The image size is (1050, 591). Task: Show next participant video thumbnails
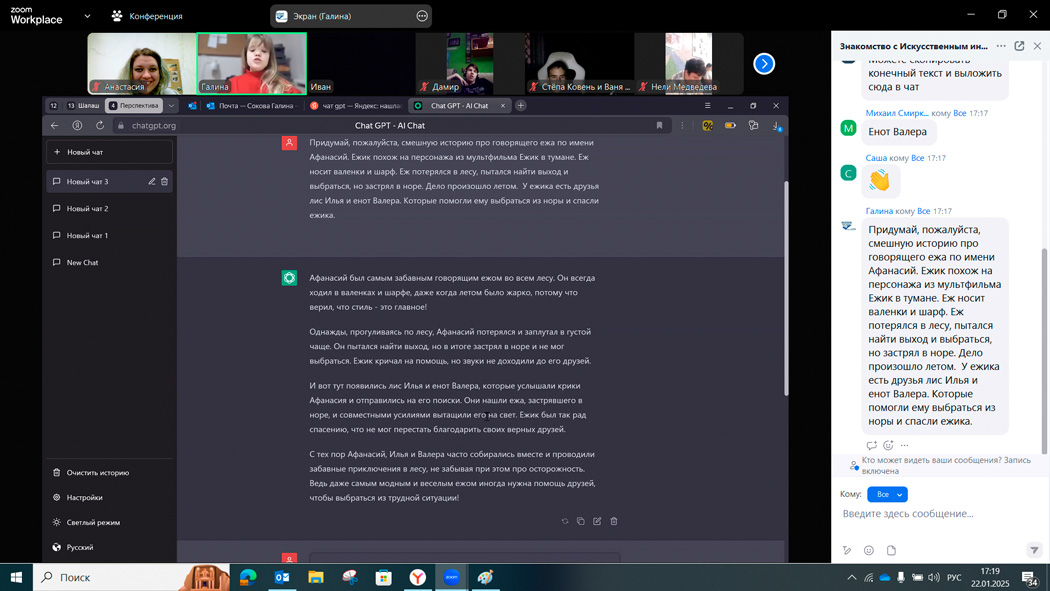tap(764, 64)
